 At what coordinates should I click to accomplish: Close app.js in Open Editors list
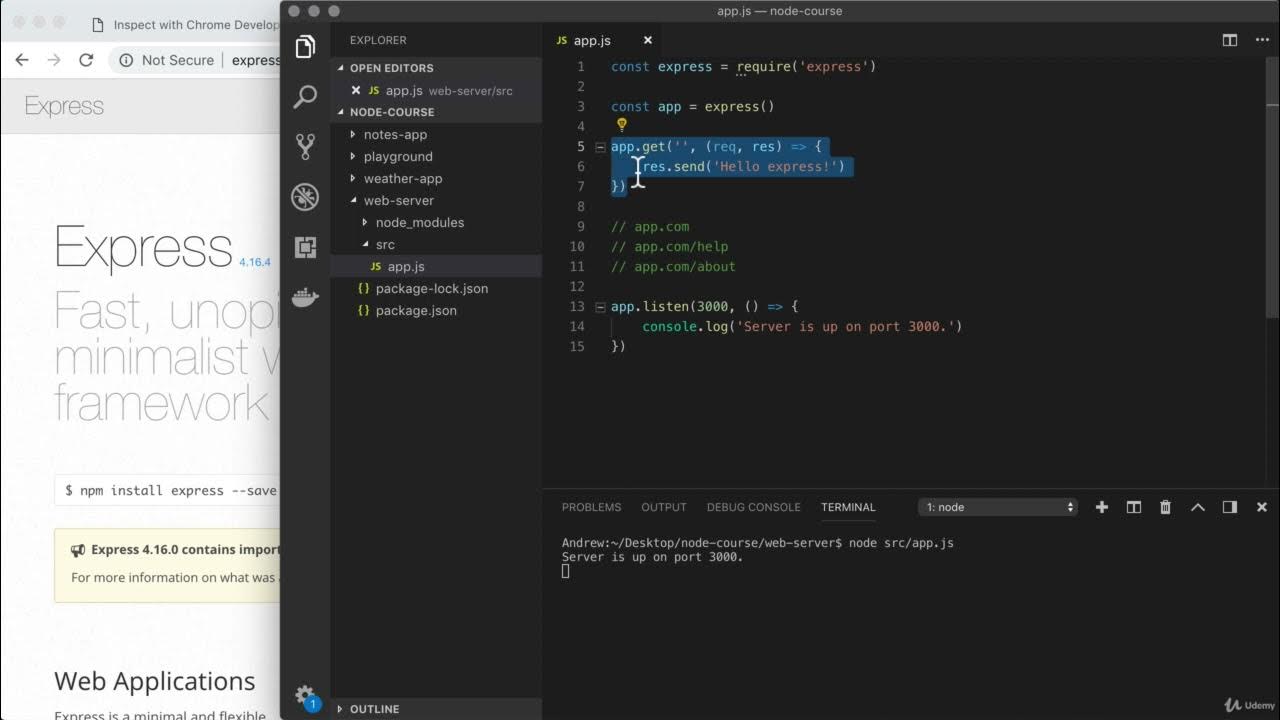[x=356, y=90]
